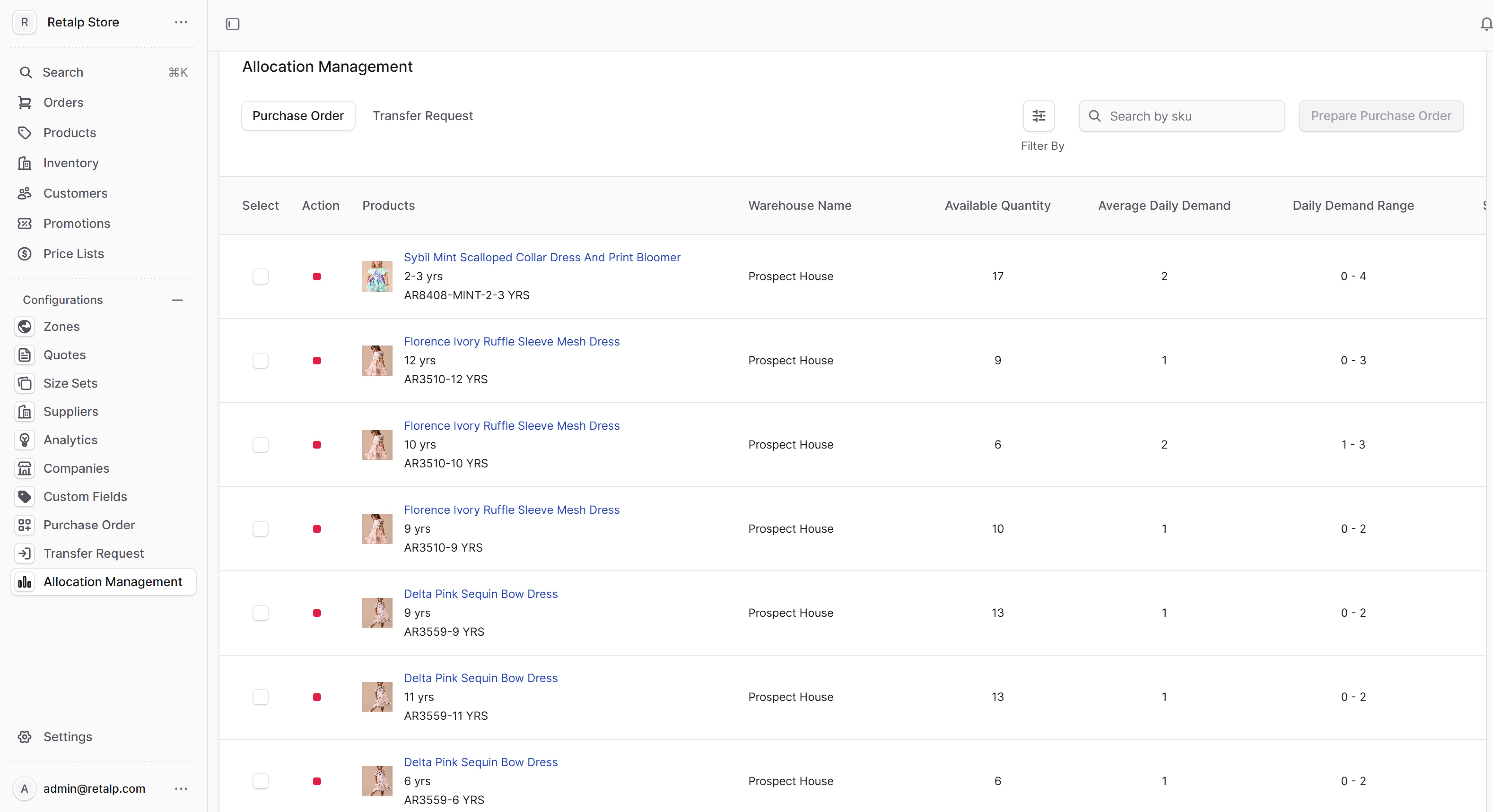The image size is (1493, 812).
Task: Open Orders via the cart icon
Action: pos(24,103)
